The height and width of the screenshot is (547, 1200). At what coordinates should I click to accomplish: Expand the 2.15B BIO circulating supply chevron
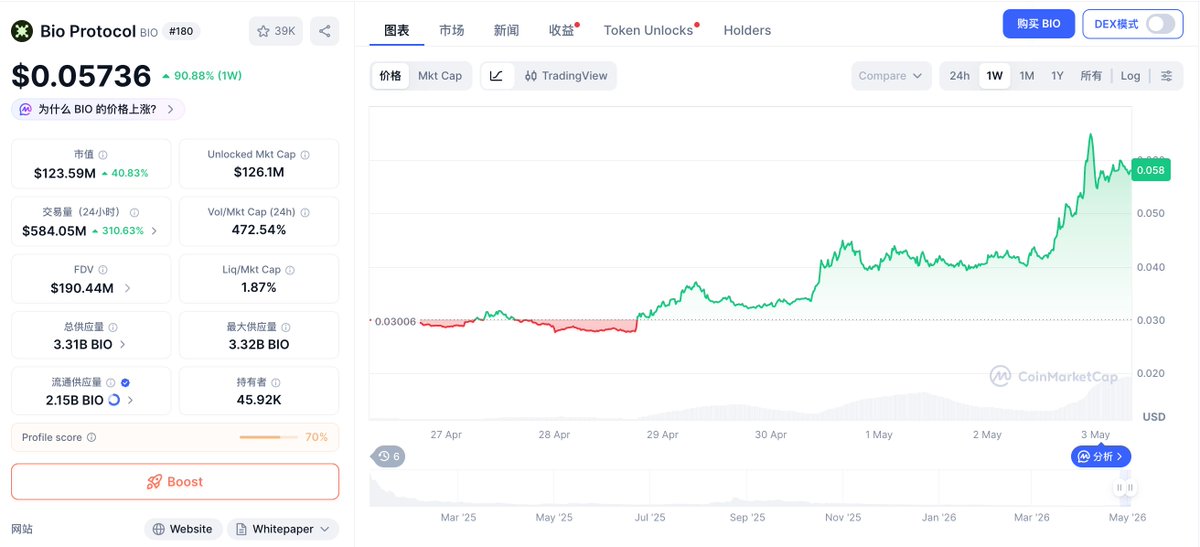tap(131, 400)
